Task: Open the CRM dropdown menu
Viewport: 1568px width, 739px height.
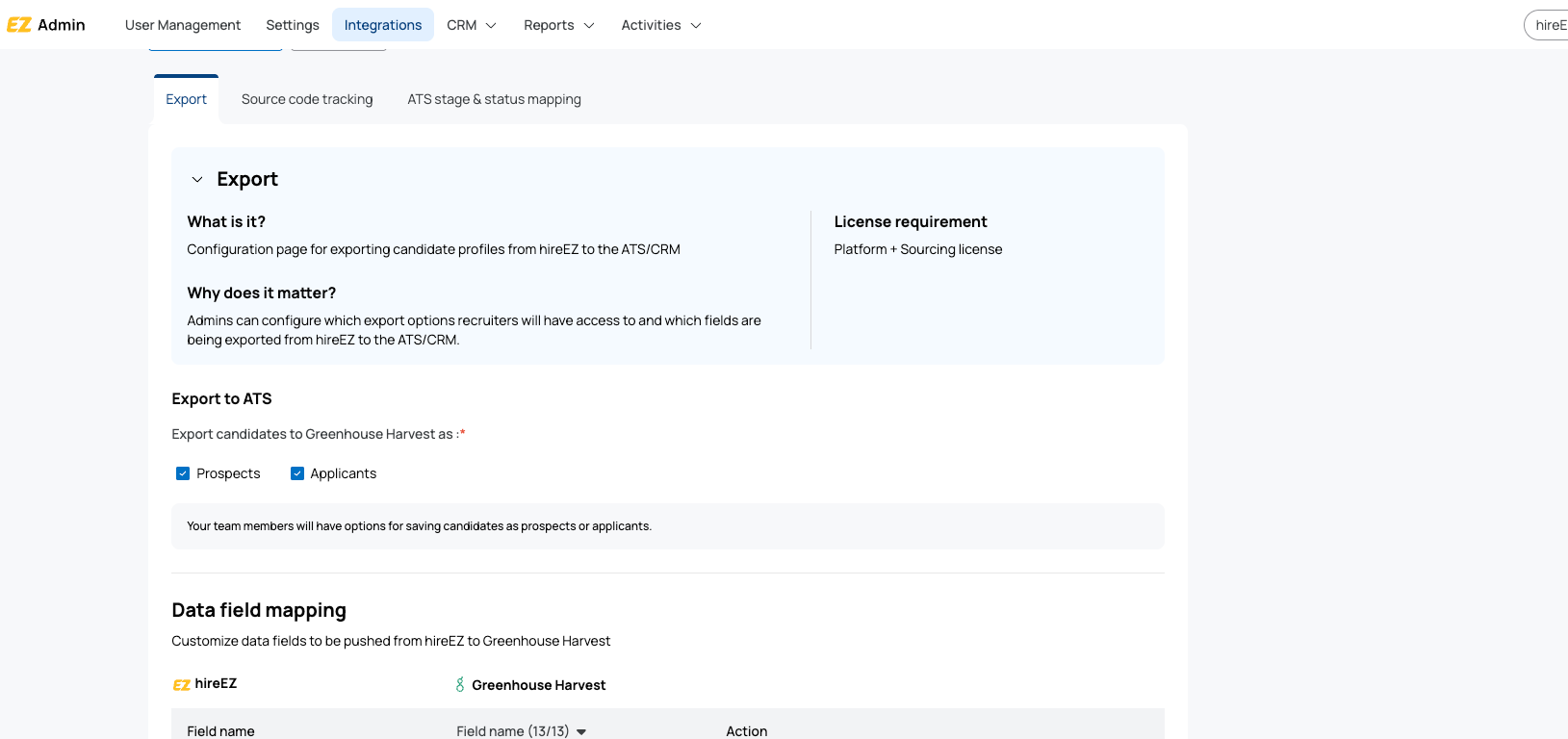Action: tap(472, 25)
